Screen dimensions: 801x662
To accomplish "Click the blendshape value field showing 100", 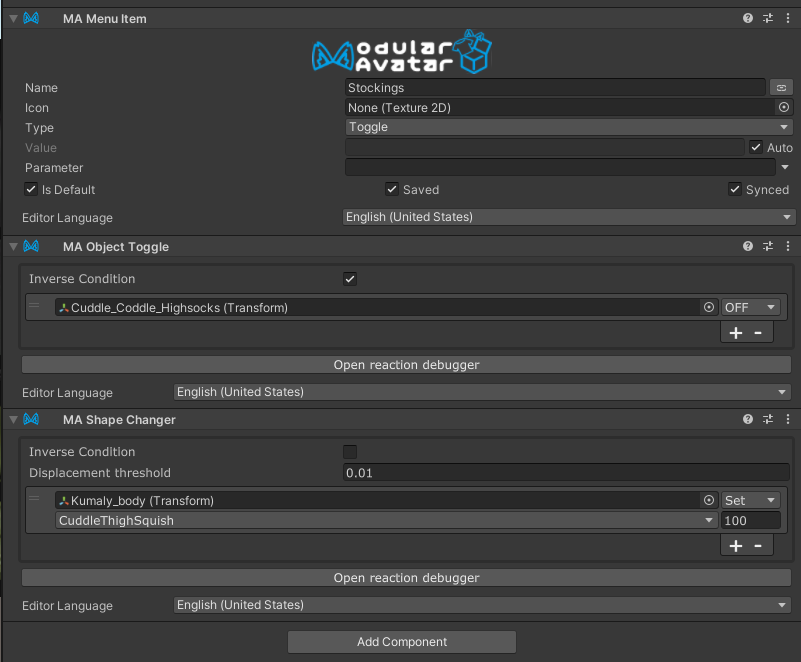I will pos(750,521).
